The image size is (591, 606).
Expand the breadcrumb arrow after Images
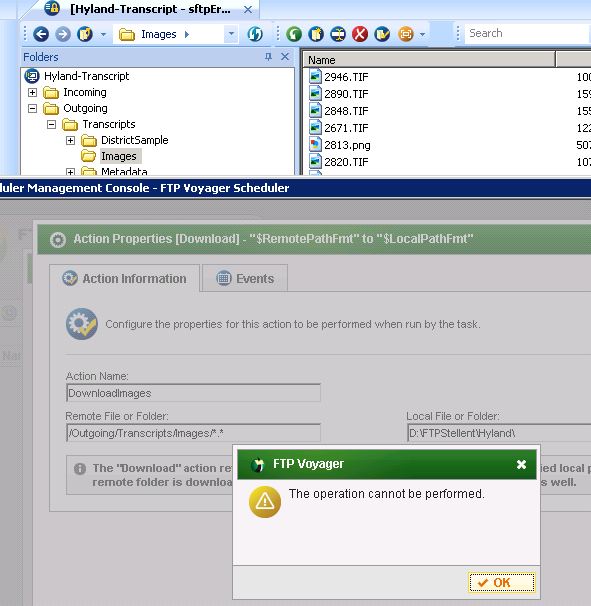(187, 34)
